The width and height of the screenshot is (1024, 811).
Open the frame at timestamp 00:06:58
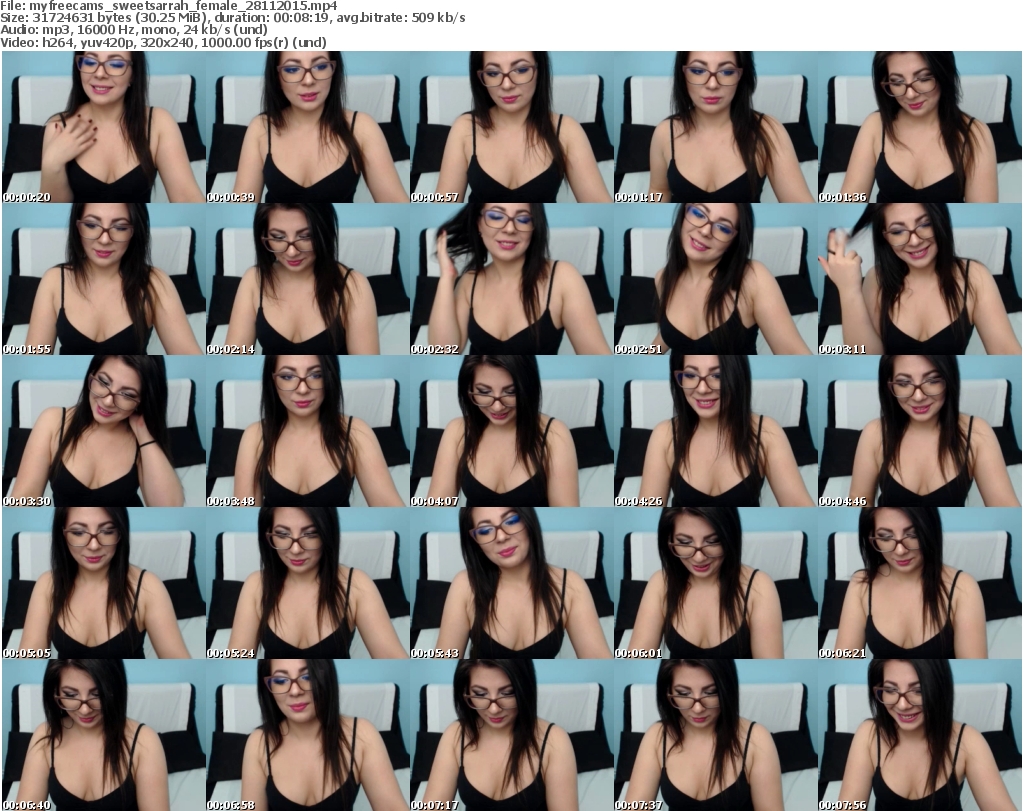308,735
